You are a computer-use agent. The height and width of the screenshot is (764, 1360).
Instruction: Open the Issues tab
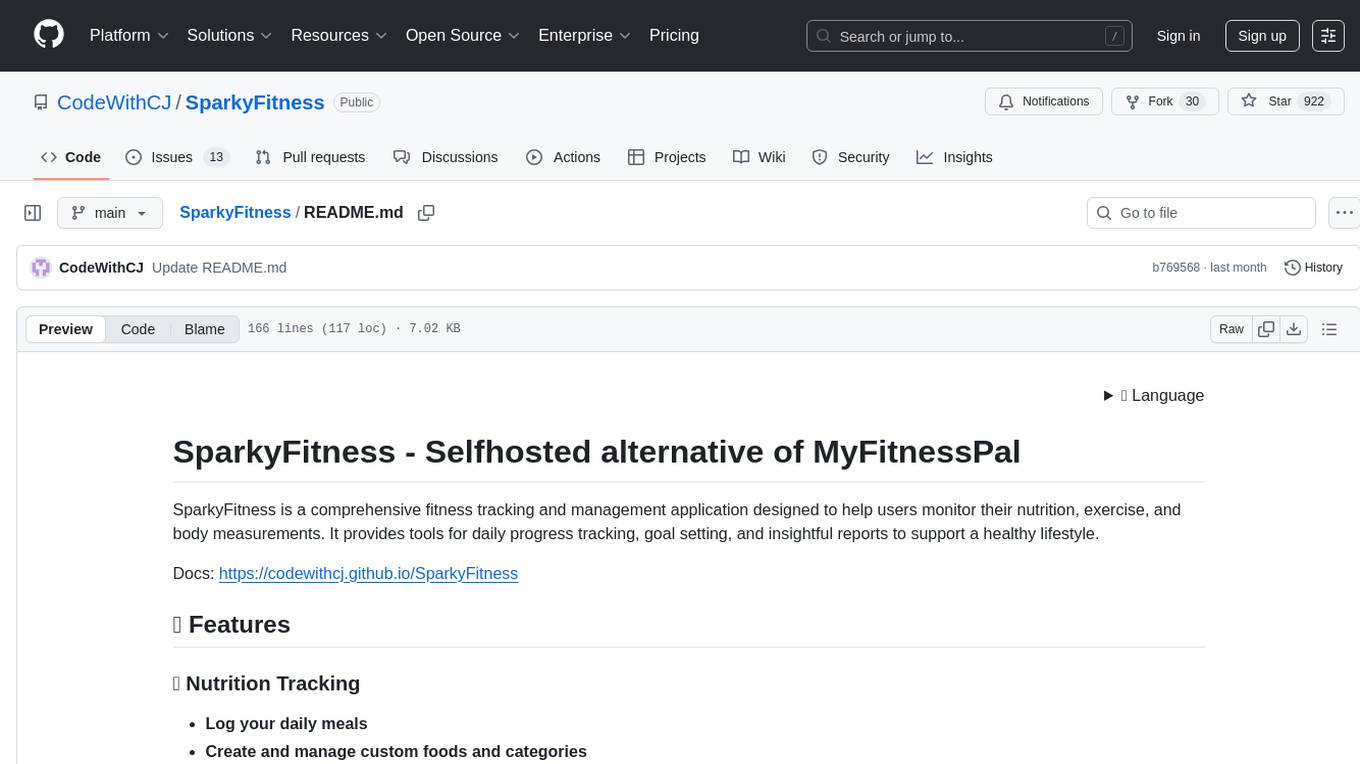(x=177, y=157)
